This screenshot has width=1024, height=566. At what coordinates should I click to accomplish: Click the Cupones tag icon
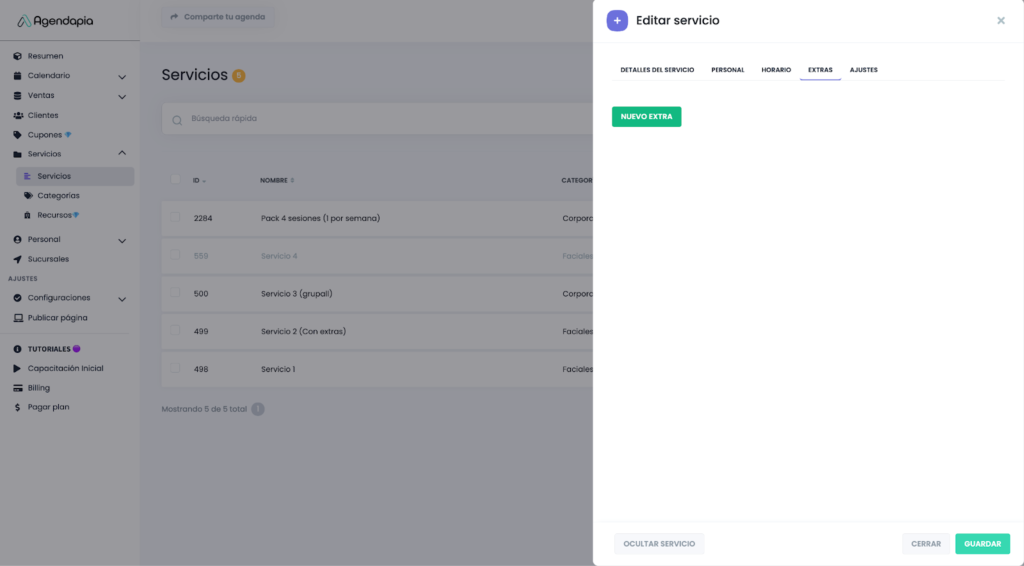18,135
